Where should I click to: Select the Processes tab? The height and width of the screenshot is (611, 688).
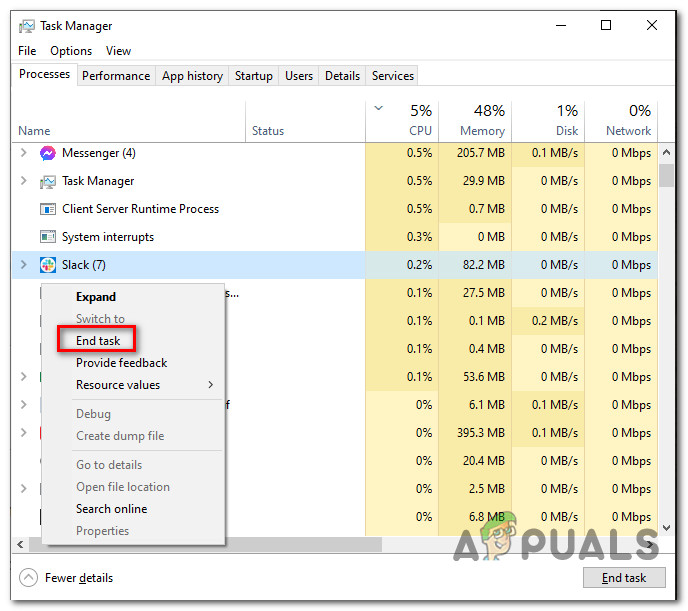tap(44, 74)
